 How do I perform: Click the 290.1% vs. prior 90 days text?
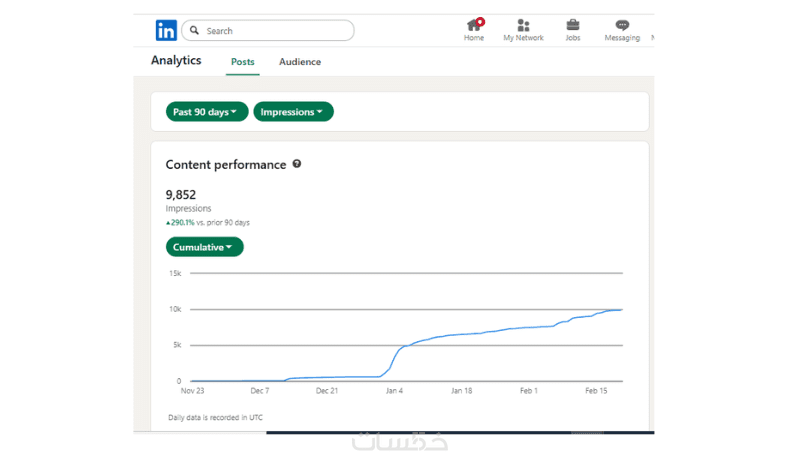[208, 222]
